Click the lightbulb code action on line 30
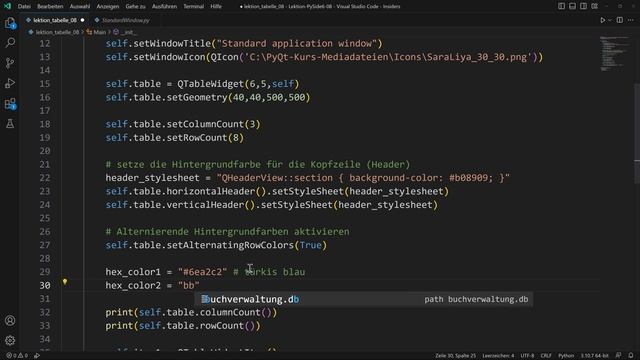This screenshot has width=640, height=360. coord(65,281)
